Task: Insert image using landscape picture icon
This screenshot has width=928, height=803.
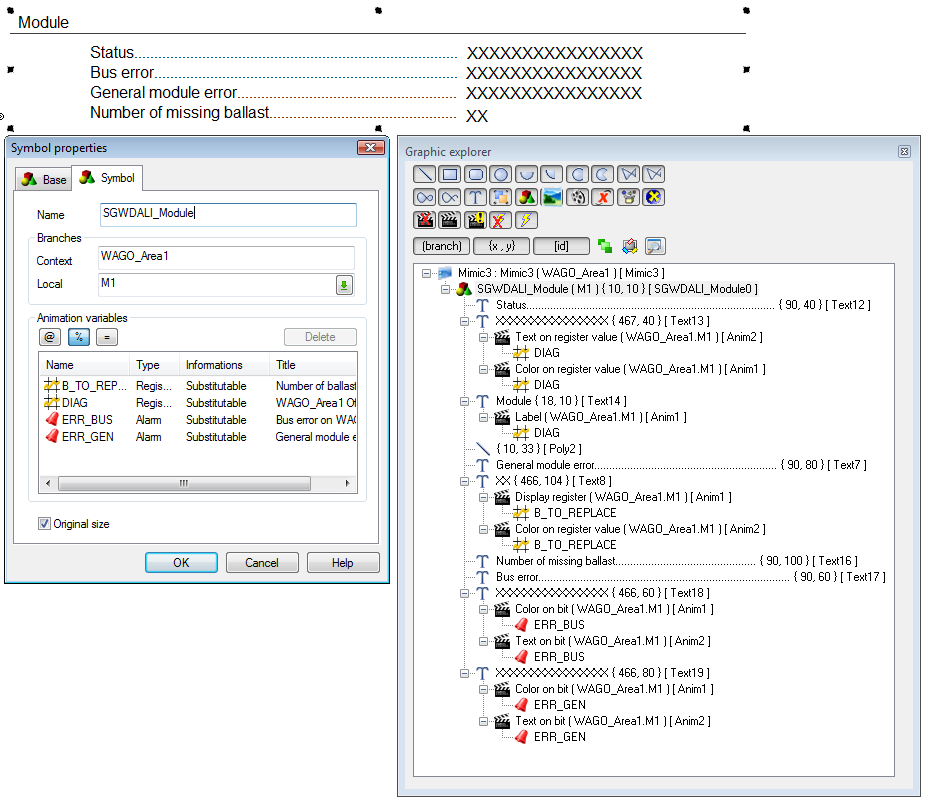Action: pos(552,197)
